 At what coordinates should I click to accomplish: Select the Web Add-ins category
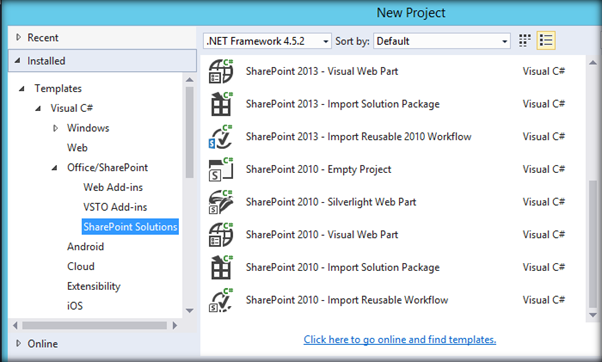(x=113, y=187)
